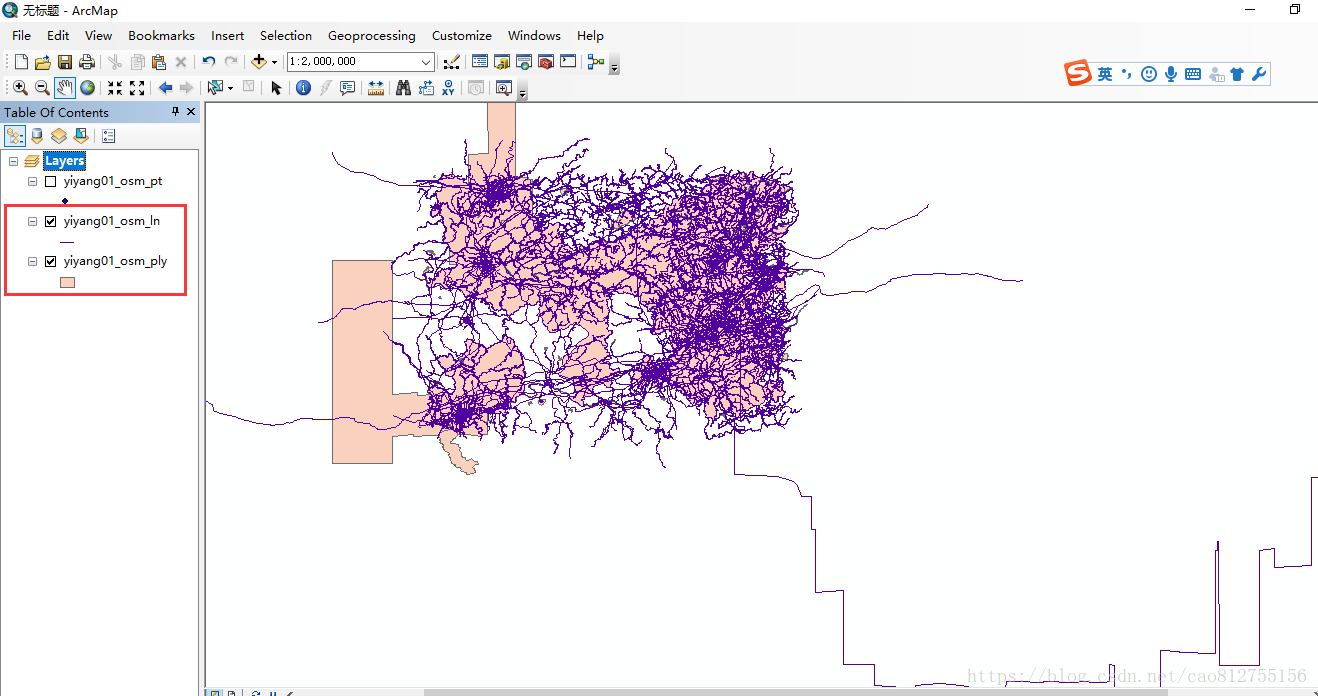Viewport: 1318px width, 696px height.
Task: Activate the Identify tool
Action: pyautogui.click(x=303, y=88)
